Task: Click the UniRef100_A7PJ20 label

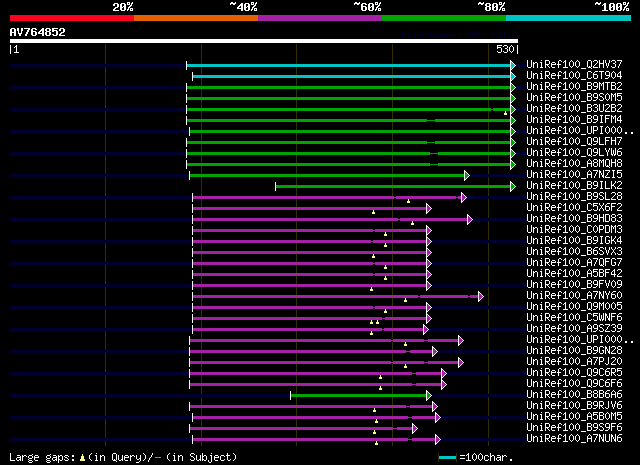Action: pos(574,362)
